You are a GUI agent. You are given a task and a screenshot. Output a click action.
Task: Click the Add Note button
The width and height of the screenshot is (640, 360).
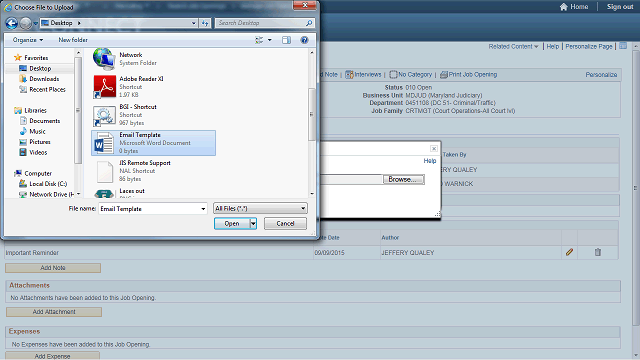(53, 268)
